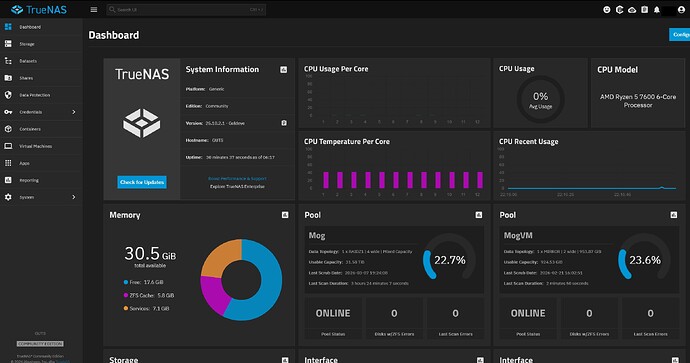690x363 pixels.
Task: Click the Configure dashboard button
Action: [679, 34]
